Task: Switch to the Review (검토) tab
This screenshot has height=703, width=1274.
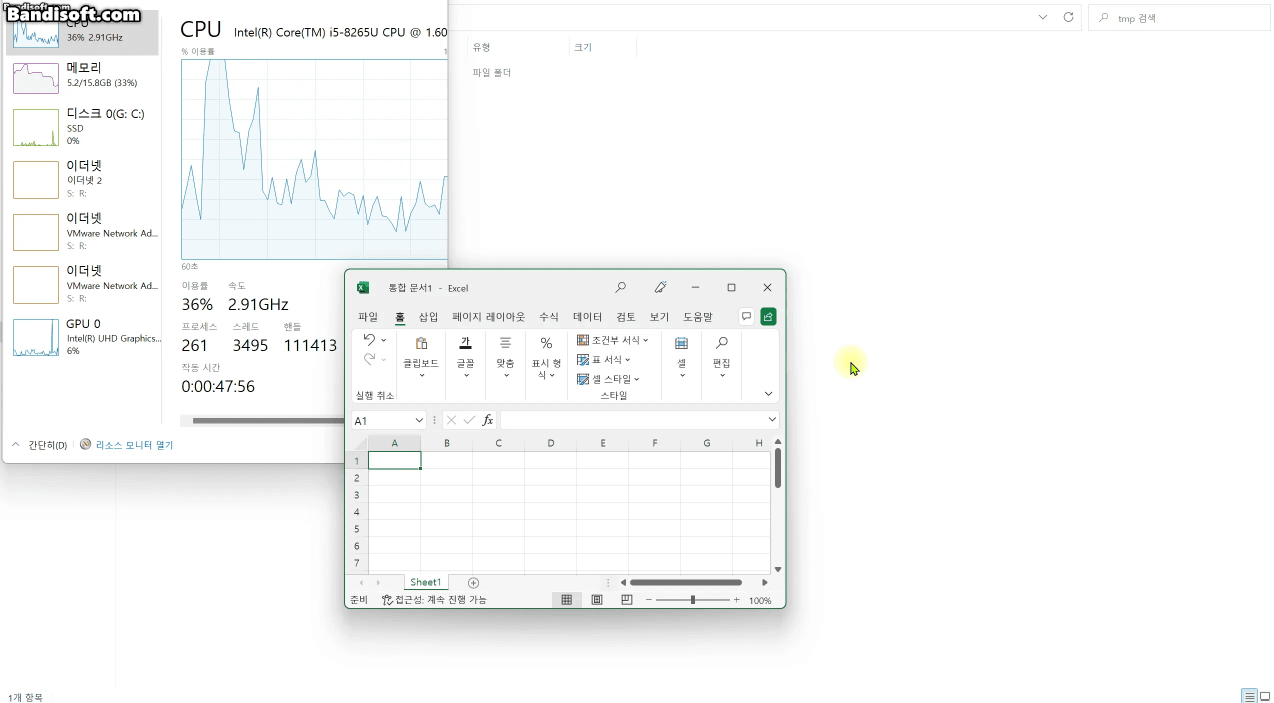Action: pos(626,317)
